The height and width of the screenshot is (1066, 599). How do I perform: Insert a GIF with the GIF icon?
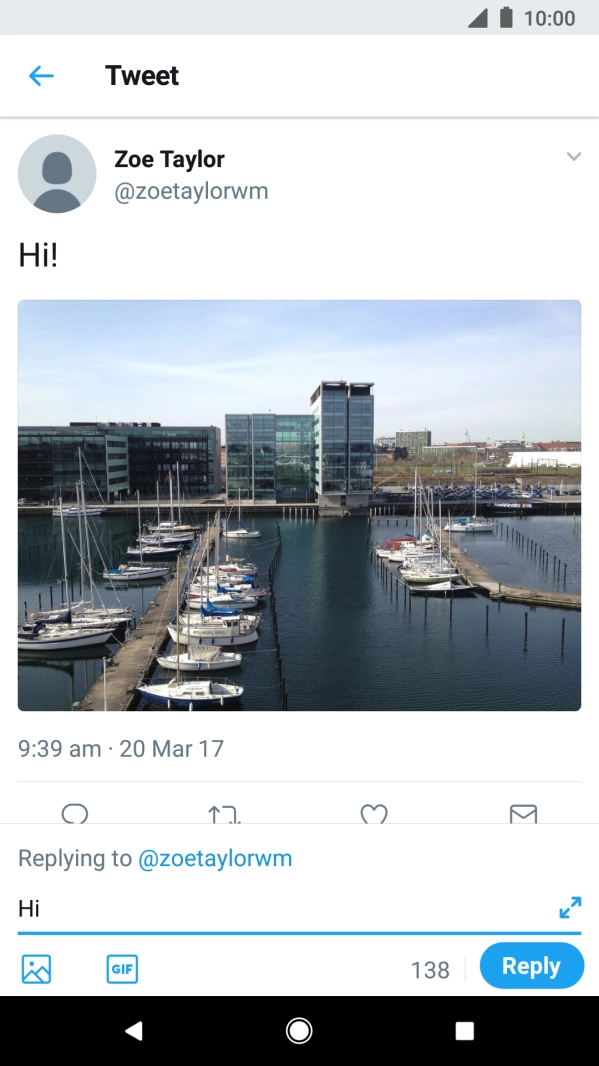coord(121,968)
